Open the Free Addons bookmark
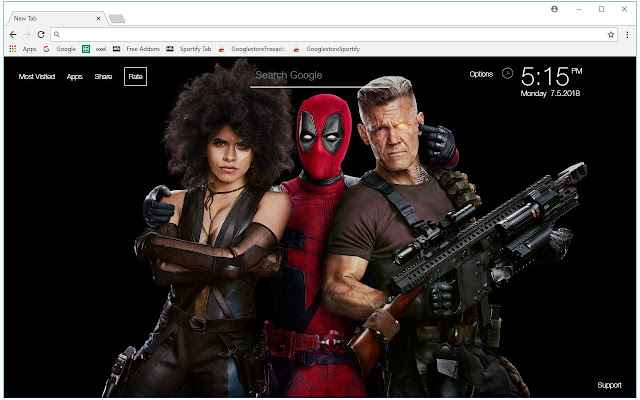Image resolution: width=640 pixels, height=400 pixels. (136, 49)
